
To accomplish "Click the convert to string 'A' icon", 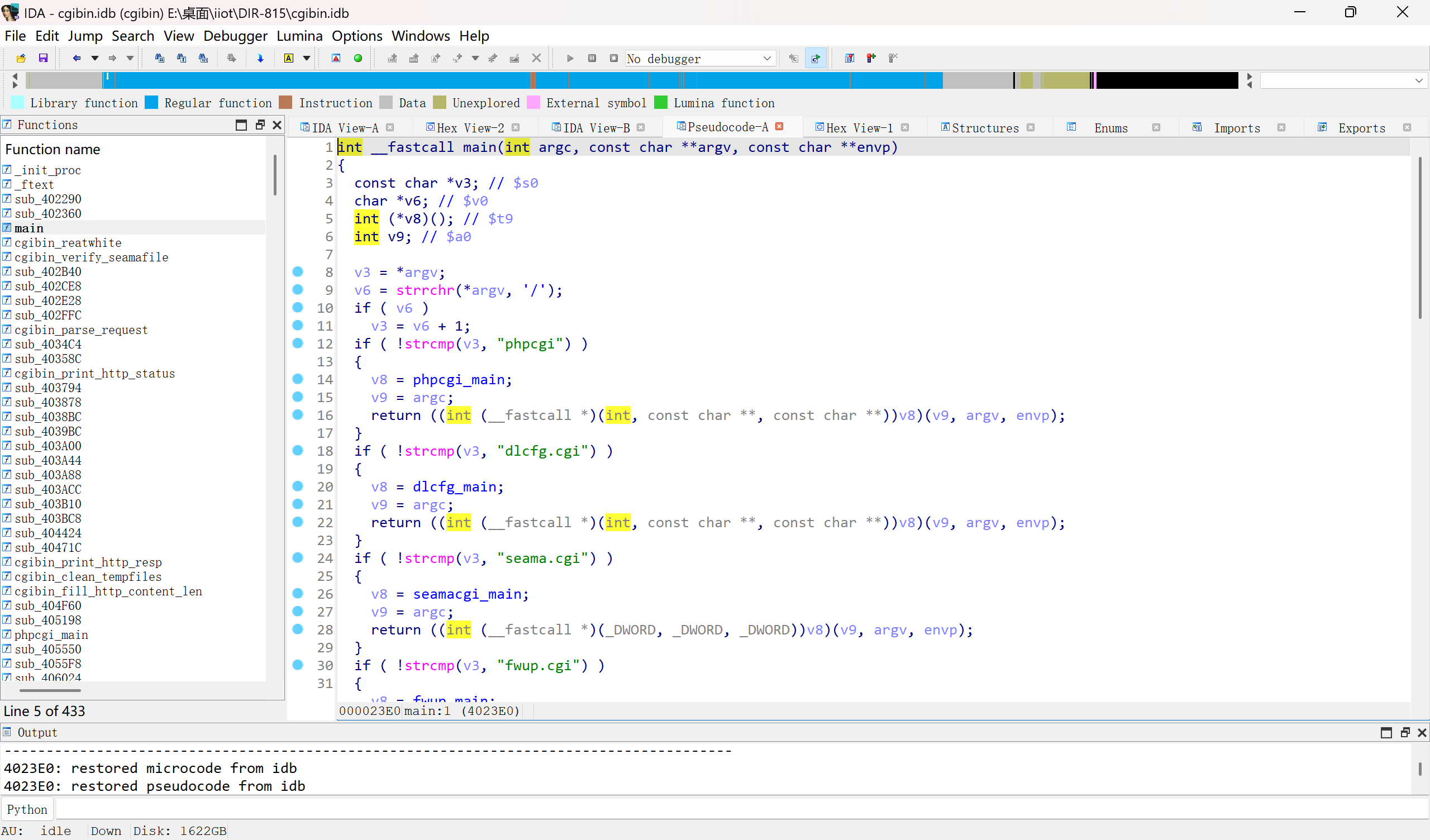I will [x=436, y=58].
